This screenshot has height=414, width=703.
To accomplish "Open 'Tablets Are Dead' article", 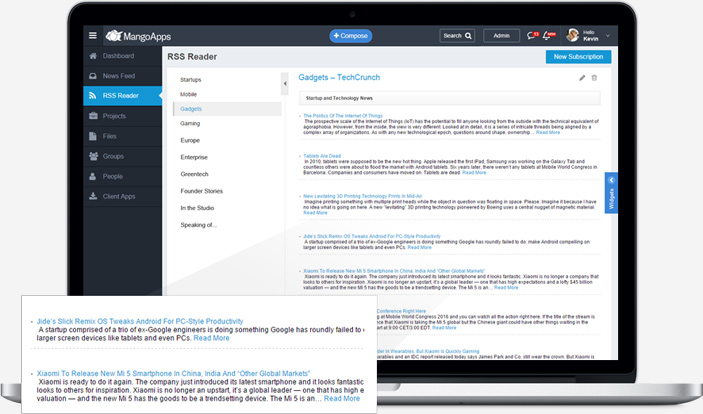I will point(322,156).
